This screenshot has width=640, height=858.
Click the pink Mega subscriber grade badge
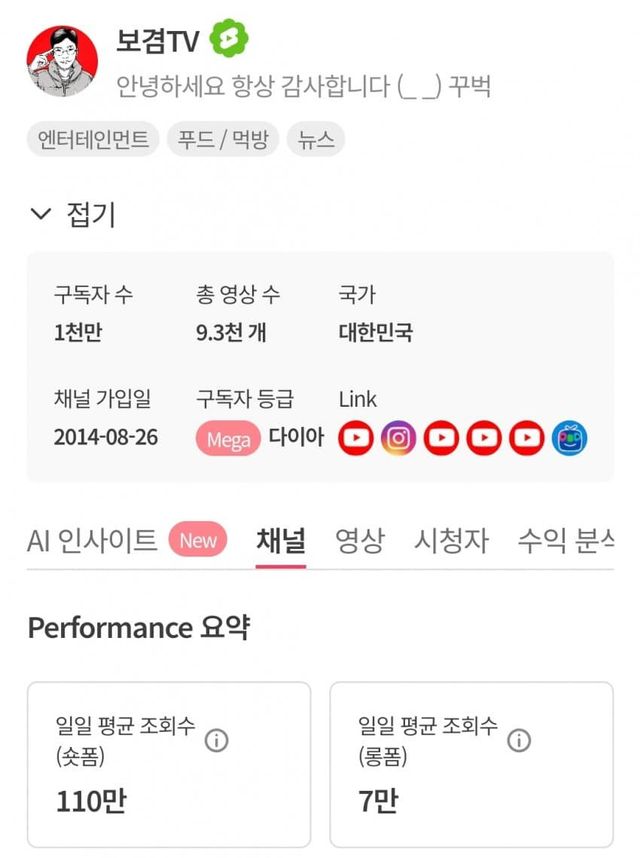pos(228,439)
